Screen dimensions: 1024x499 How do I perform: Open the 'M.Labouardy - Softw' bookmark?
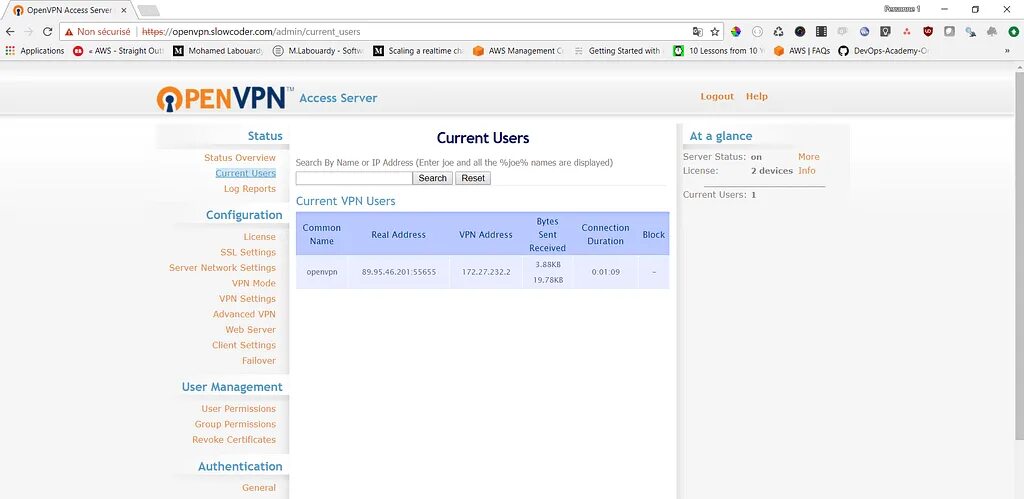(319, 50)
